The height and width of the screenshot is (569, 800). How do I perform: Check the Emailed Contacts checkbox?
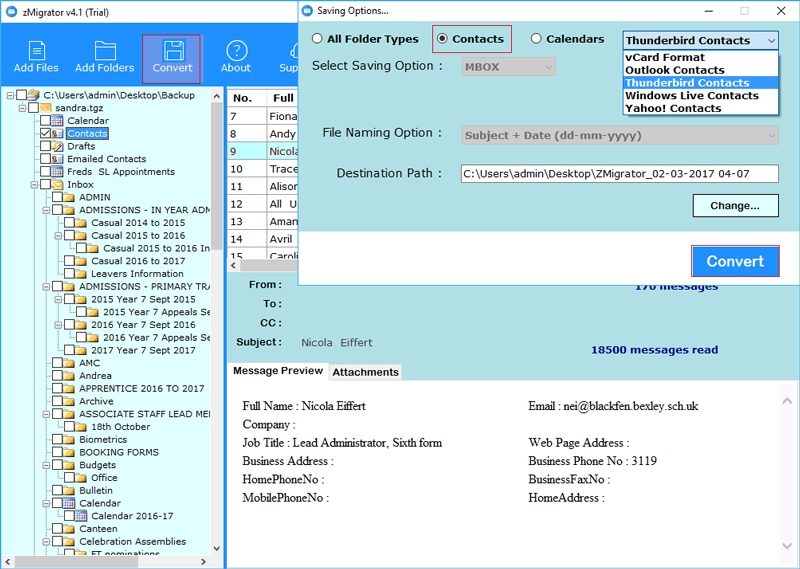click(45, 159)
